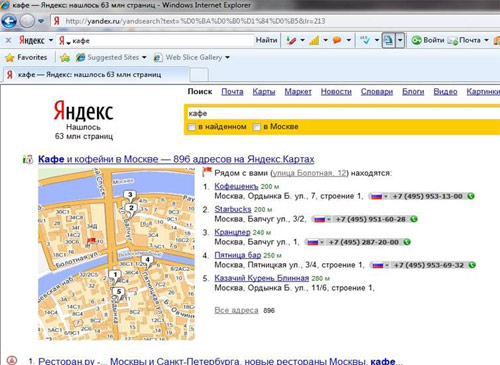The image size is (500, 365).
Task: Click the browser Forward arrow button
Action: coord(27,21)
